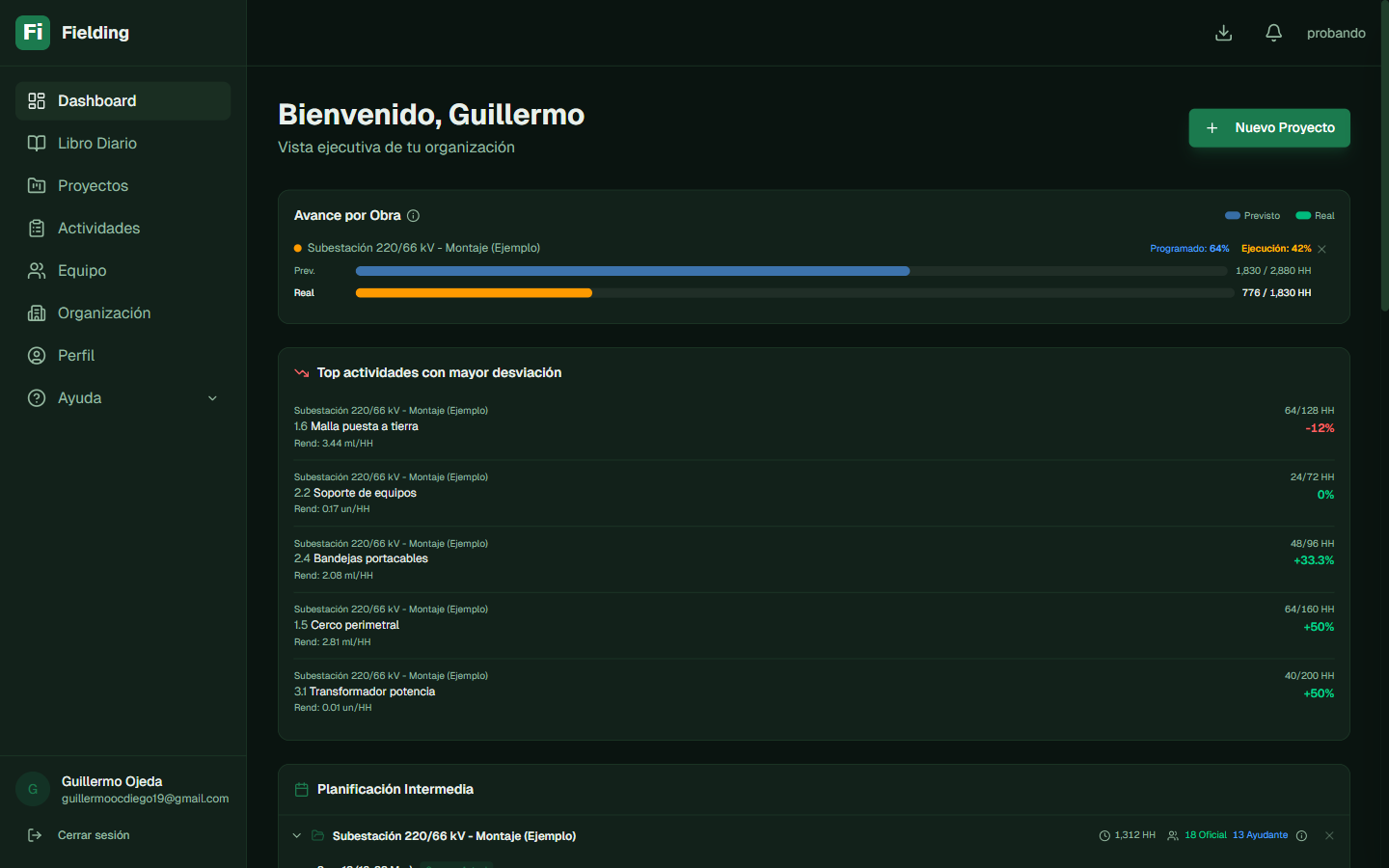Image resolution: width=1389 pixels, height=868 pixels.
Task: Remove Subestación project from Avance por Obra
Action: [x=1321, y=250]
